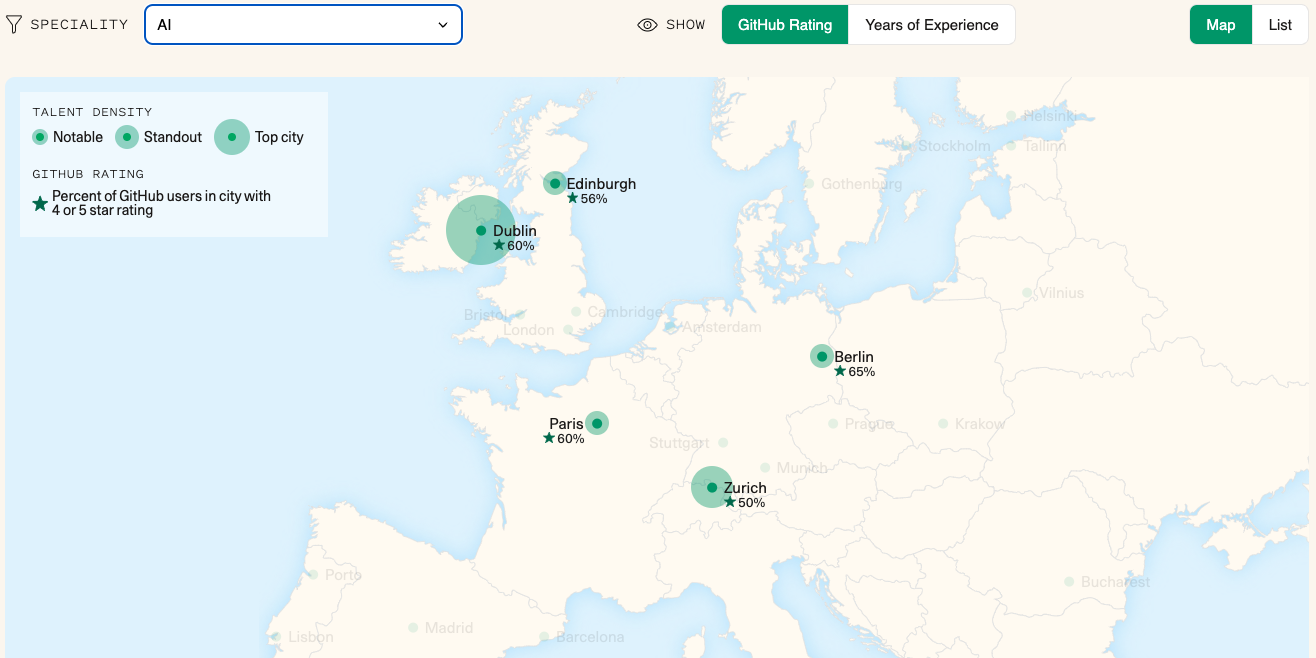The height and width of the screenshot is (658, 1316).
Task: Click the Zurich city marker
Action: pyautogui.click(x=712, y=488)
